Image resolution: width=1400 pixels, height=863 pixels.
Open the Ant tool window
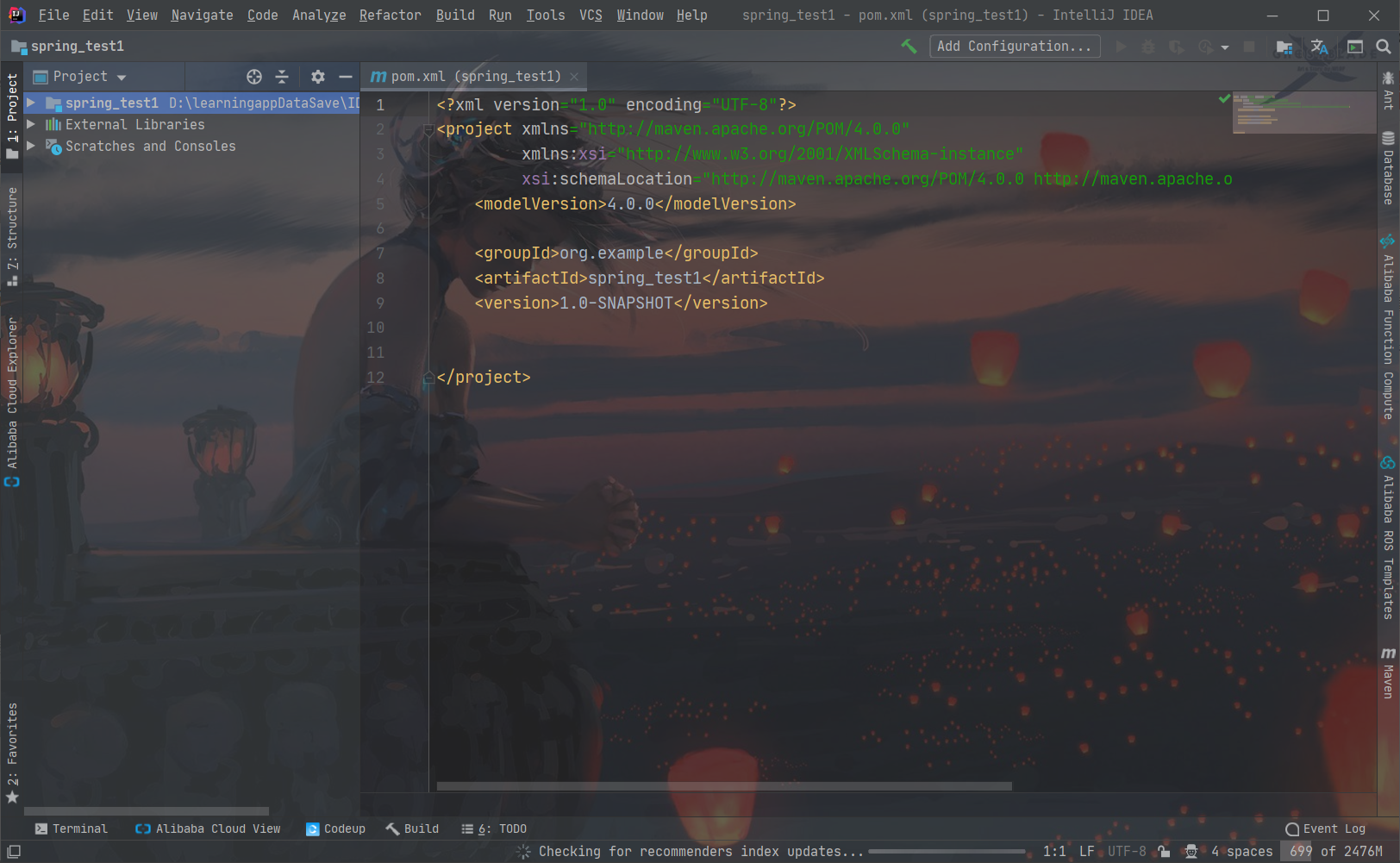1388,90
